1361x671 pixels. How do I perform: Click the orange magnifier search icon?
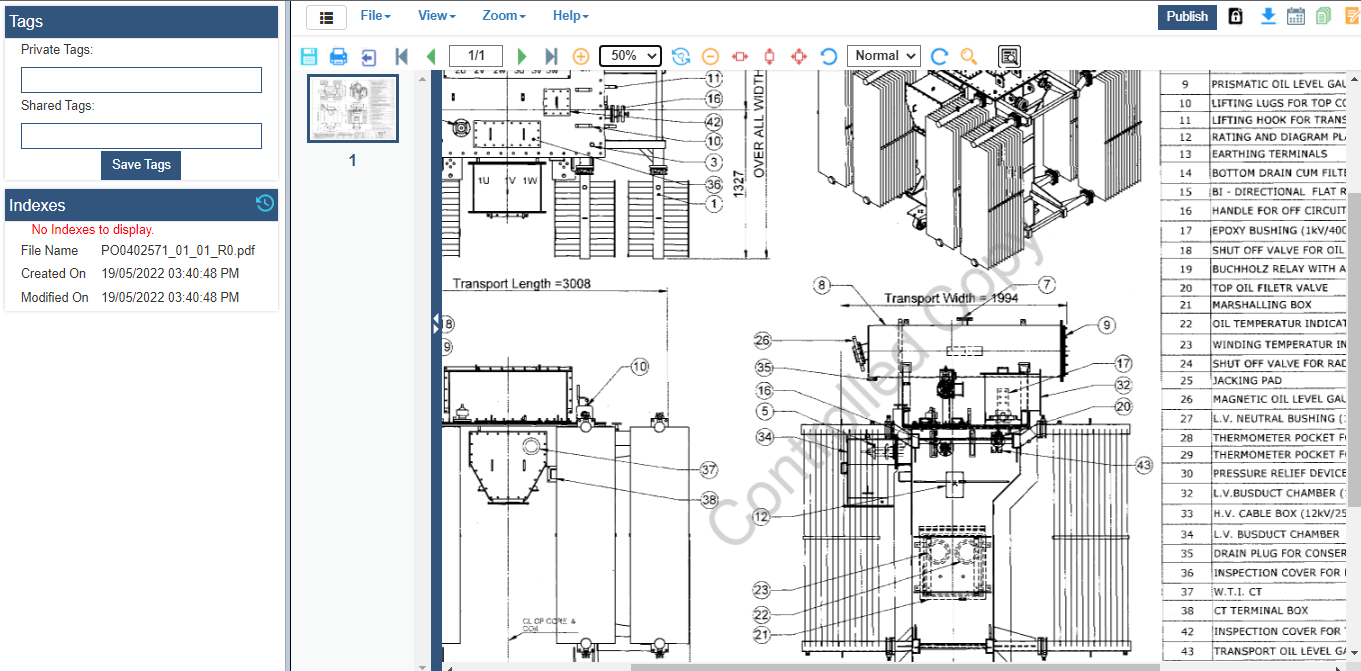click(968, 56)
